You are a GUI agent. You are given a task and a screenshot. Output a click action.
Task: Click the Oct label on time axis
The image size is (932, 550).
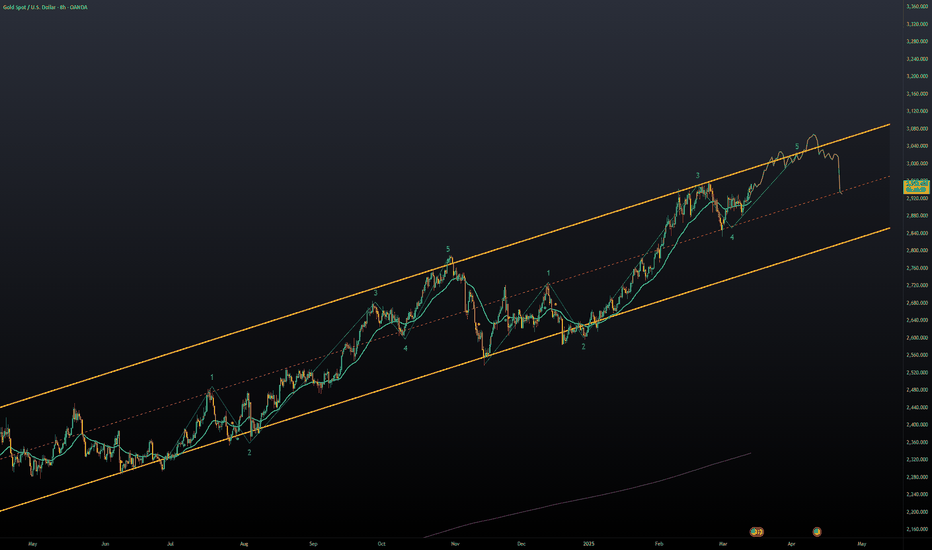[382, 544]
